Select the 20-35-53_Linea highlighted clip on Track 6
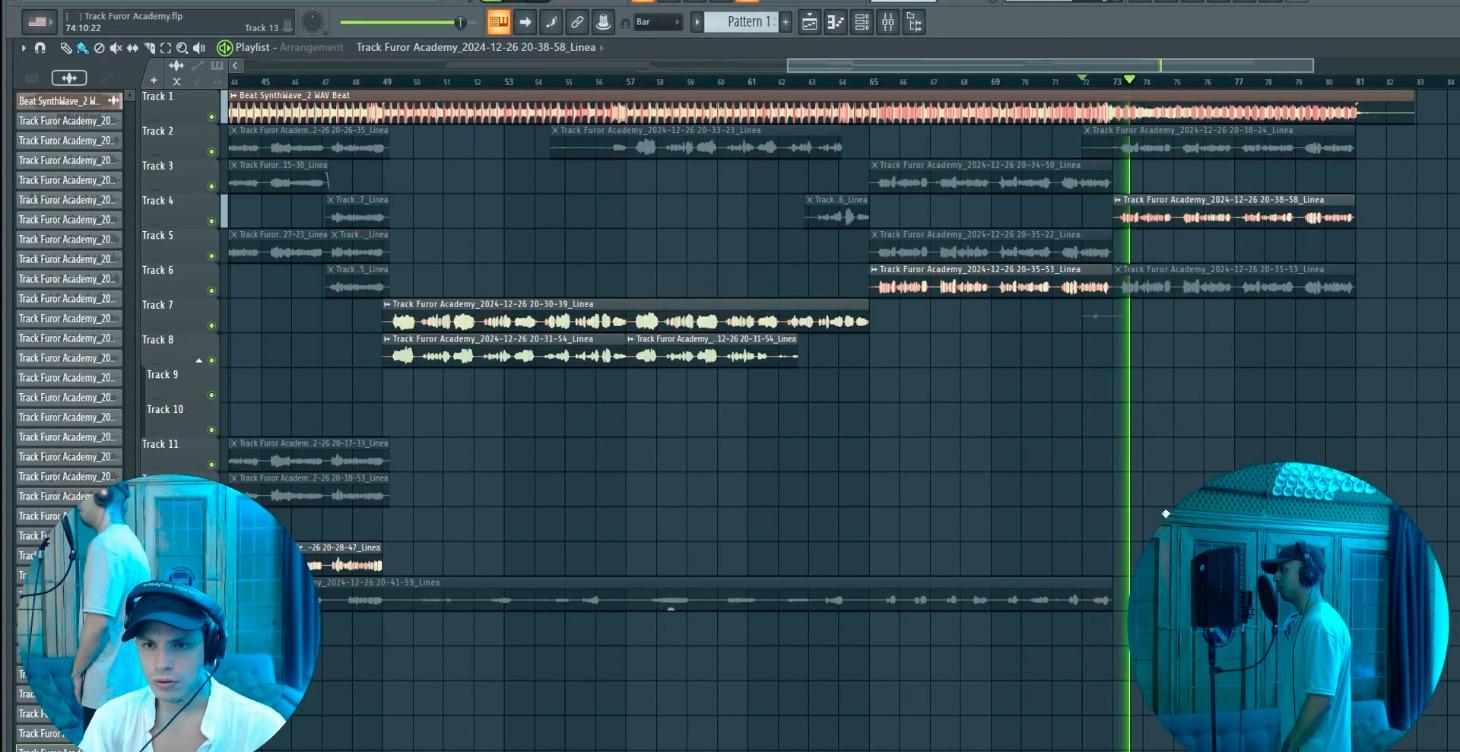 (990, 281)
